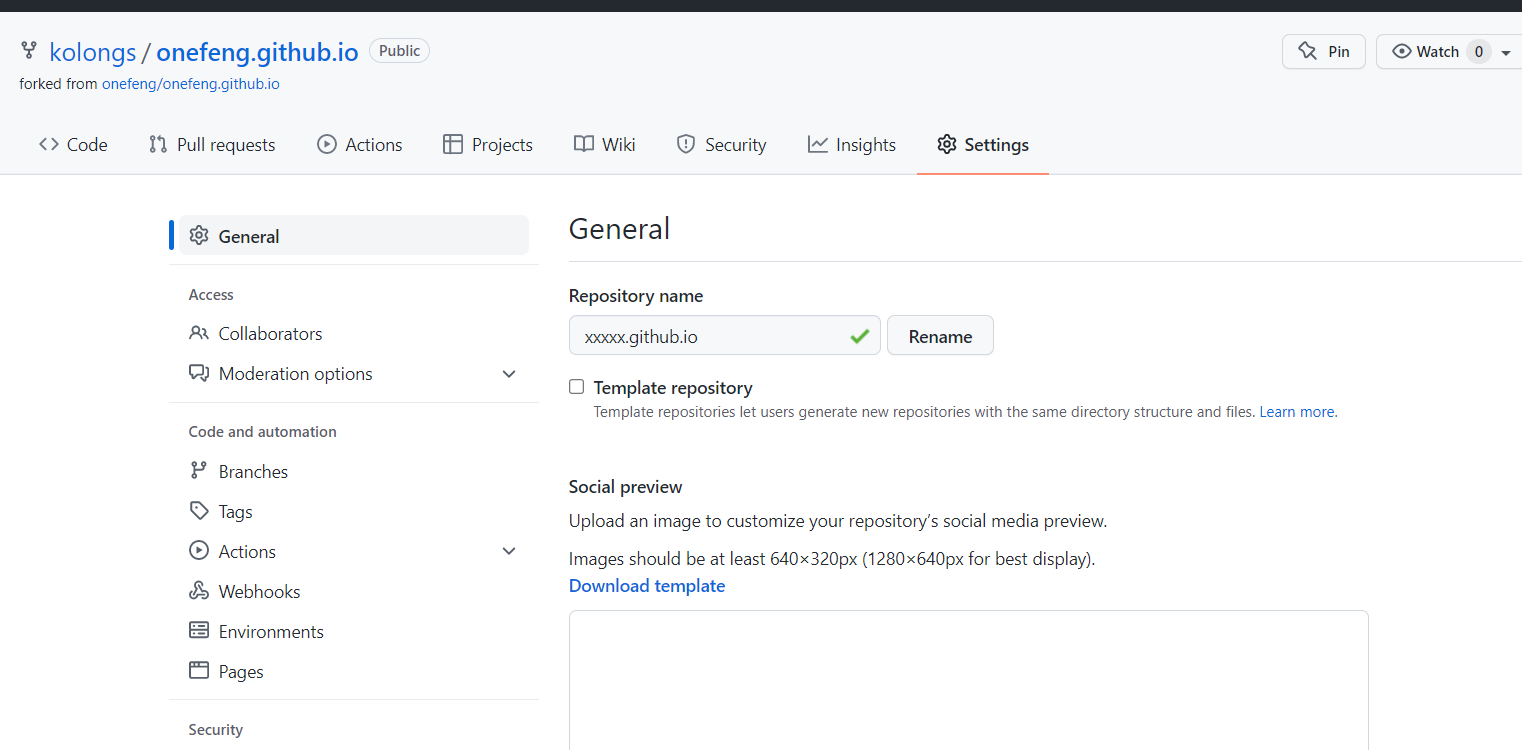Select General in the settings sidebar
This screenshot has width=1522, height=750.
click(353, 236)
